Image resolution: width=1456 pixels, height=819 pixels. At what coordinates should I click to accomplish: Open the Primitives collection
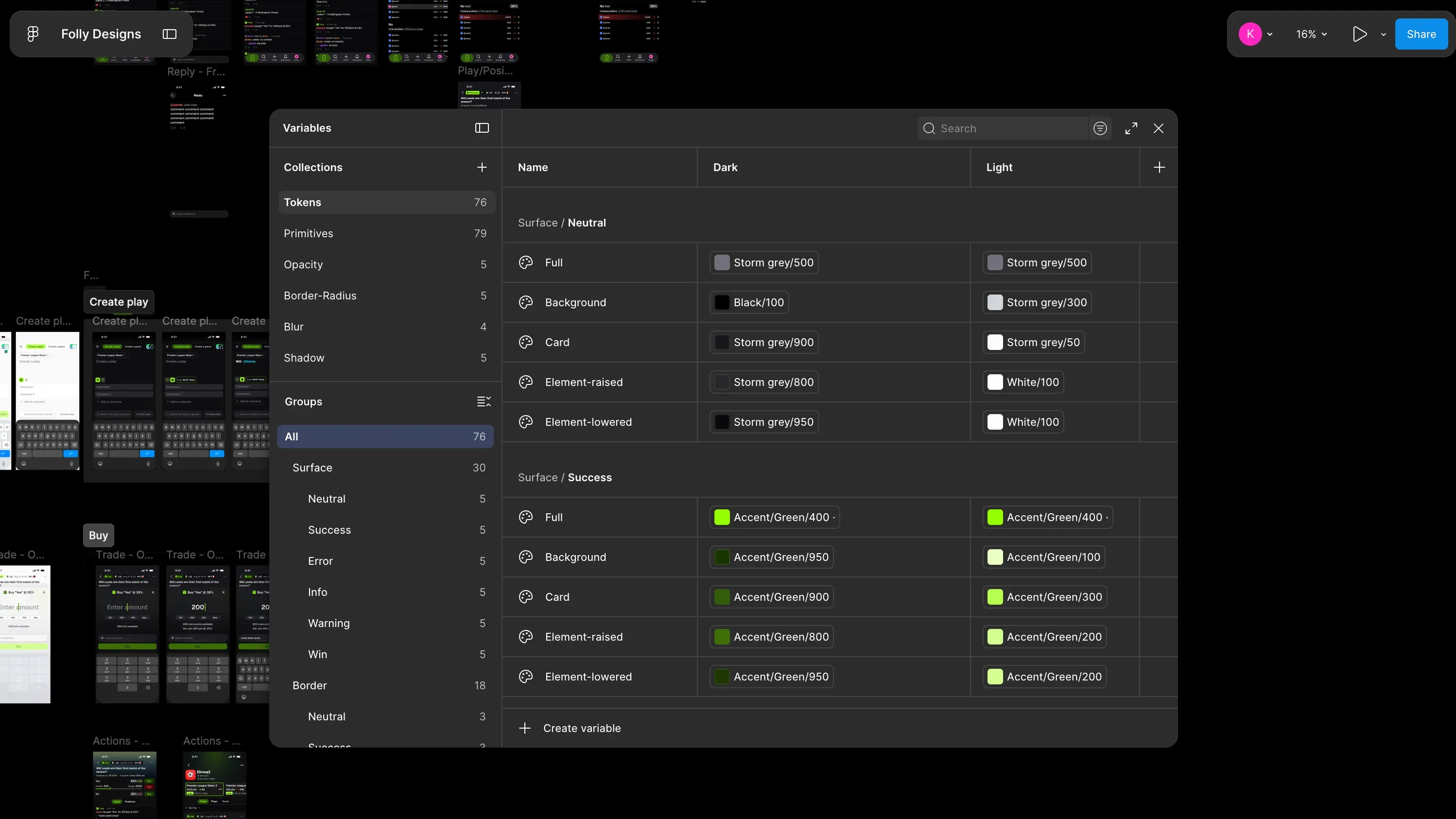pos(387,233)
